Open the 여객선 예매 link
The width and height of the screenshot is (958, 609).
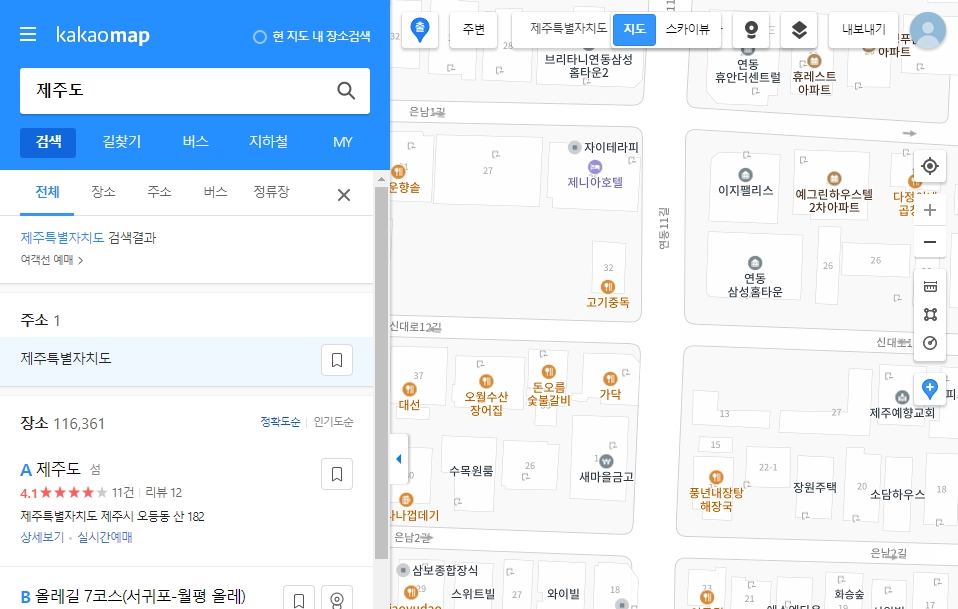tap(51, 260)
